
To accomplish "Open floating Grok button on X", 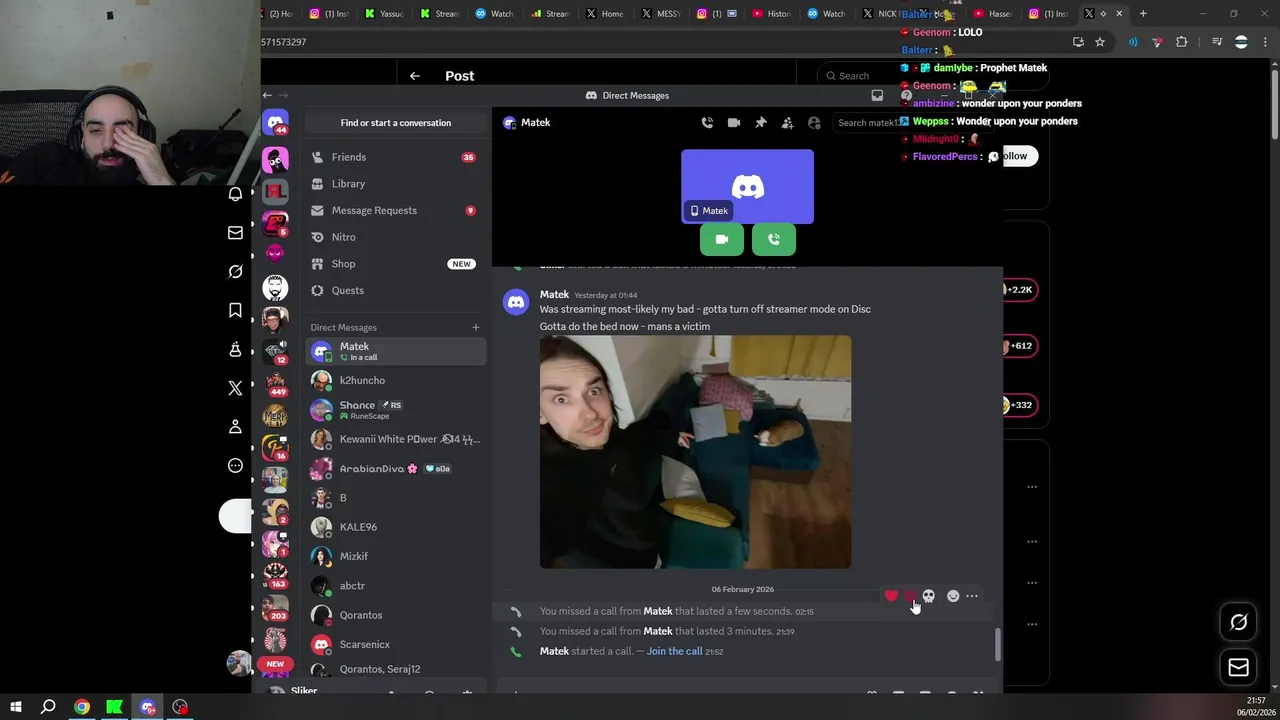I will tap(1238, 622).
